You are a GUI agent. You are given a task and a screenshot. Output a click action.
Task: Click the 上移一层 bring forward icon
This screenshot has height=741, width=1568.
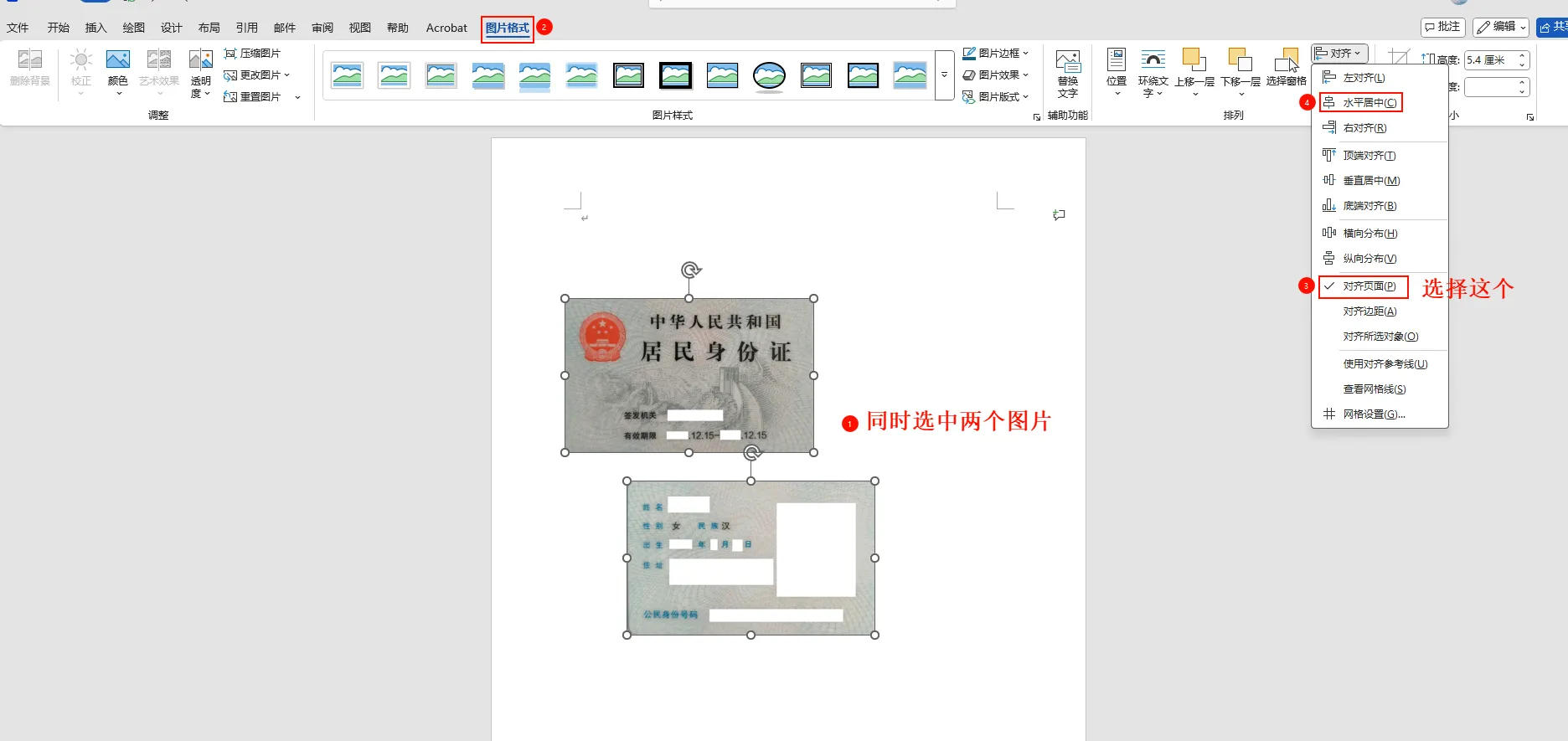1194,60
